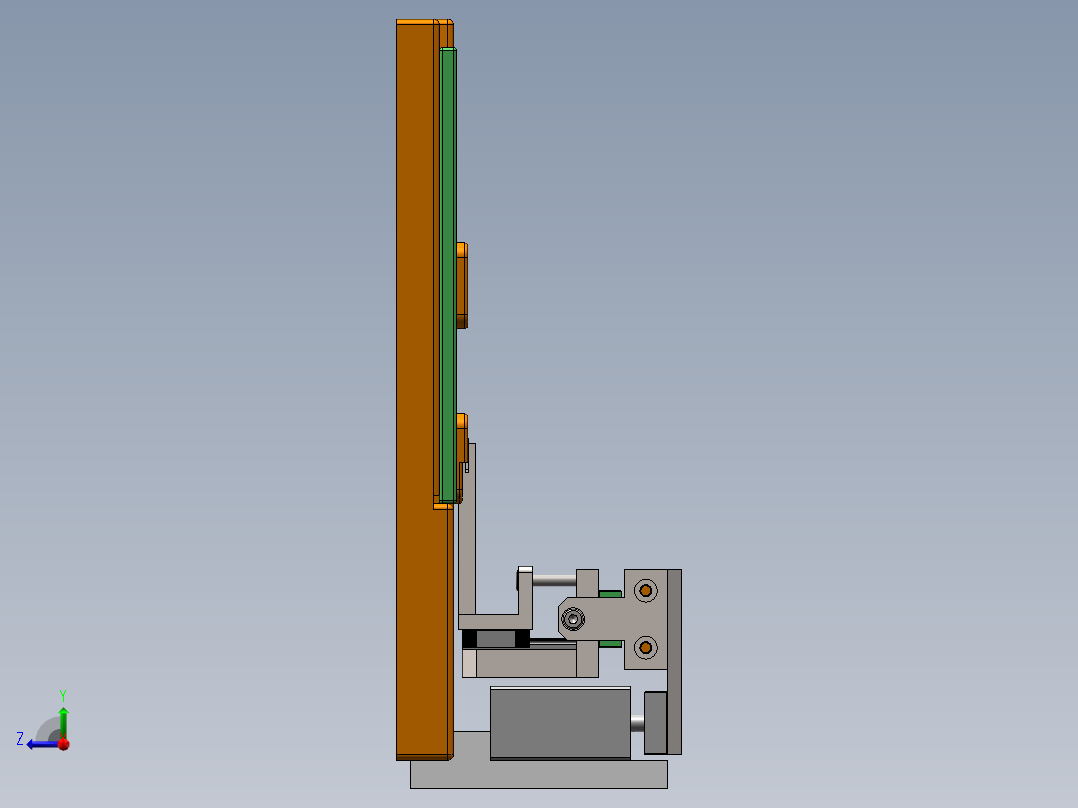Select the white cap atop the small bracket post
The width and height of the screenshot is (1078, 808).
point(525,569)
